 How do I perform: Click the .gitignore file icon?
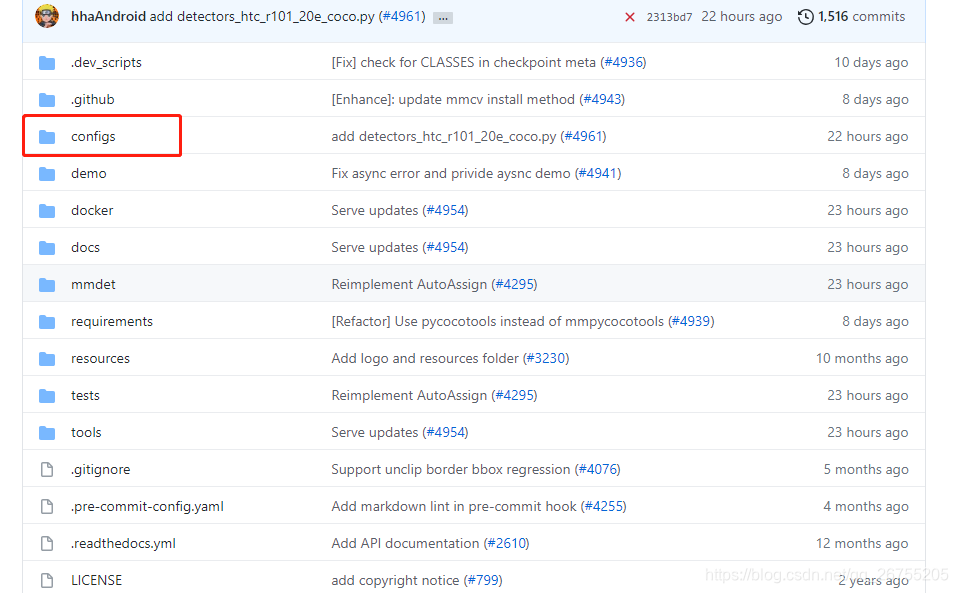(x=46, y=469)
